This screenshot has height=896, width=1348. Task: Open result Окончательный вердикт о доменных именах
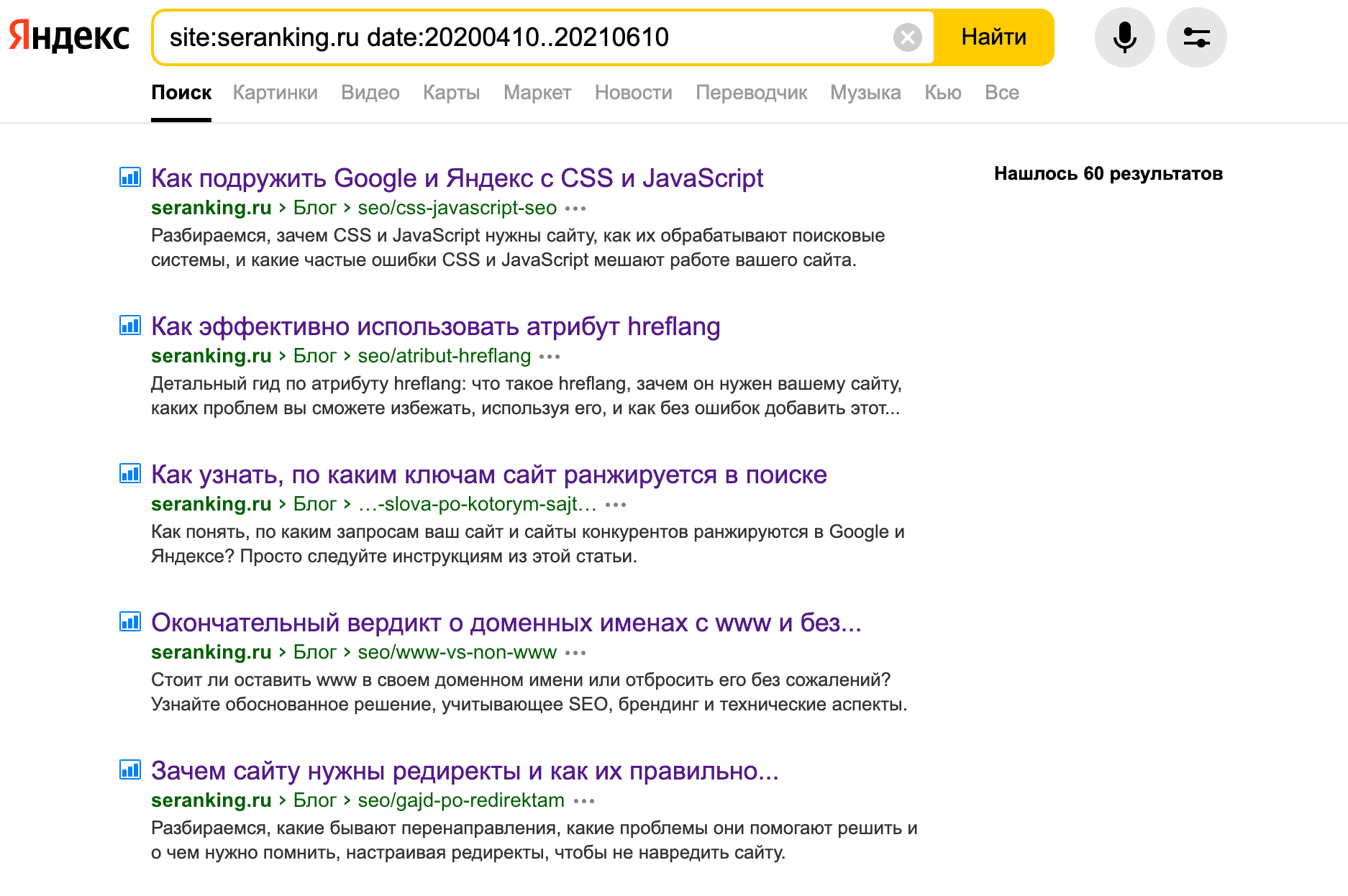pos(506,623)
